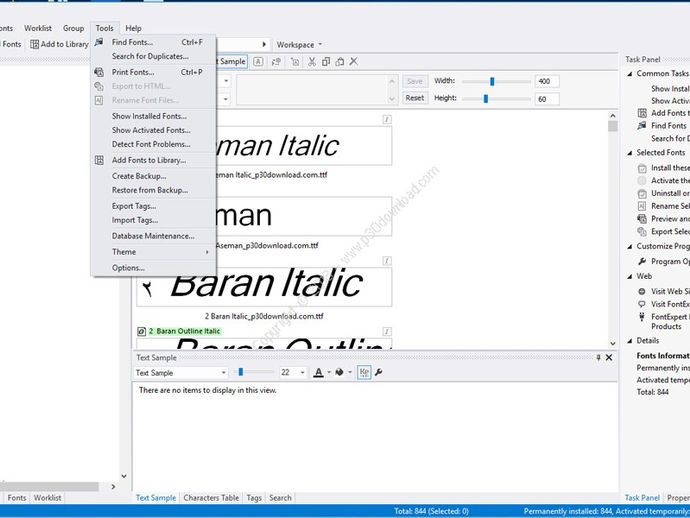The image size is (690, 518).
Task: Click the background fill bucket icon
Action: pyautogui.click(x=339, y=372)
